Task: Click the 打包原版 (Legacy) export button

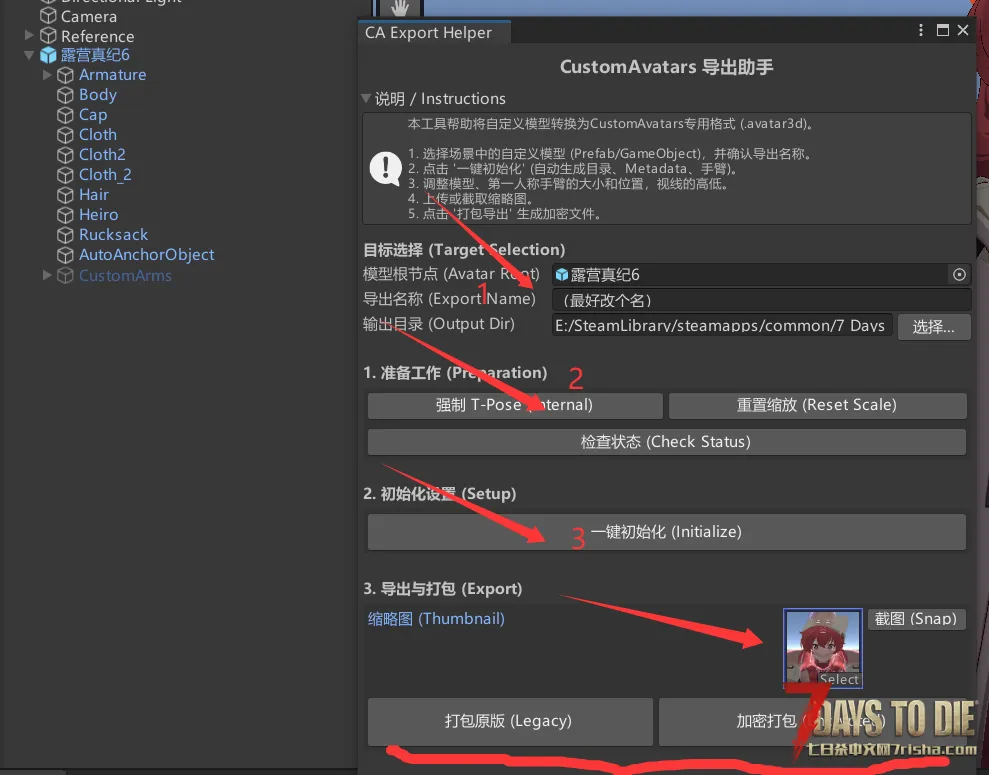Action: (509, 721)
